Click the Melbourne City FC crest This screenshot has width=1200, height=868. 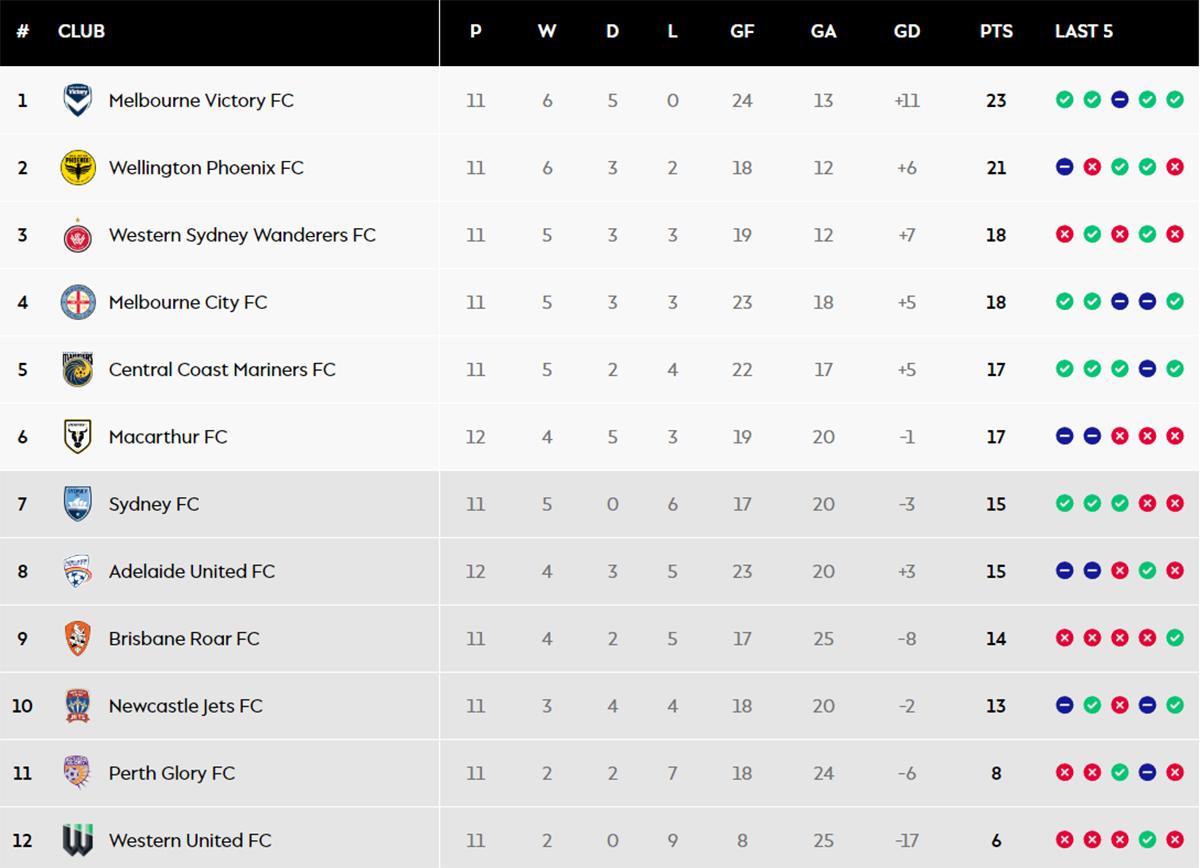(x=78, y=302)
